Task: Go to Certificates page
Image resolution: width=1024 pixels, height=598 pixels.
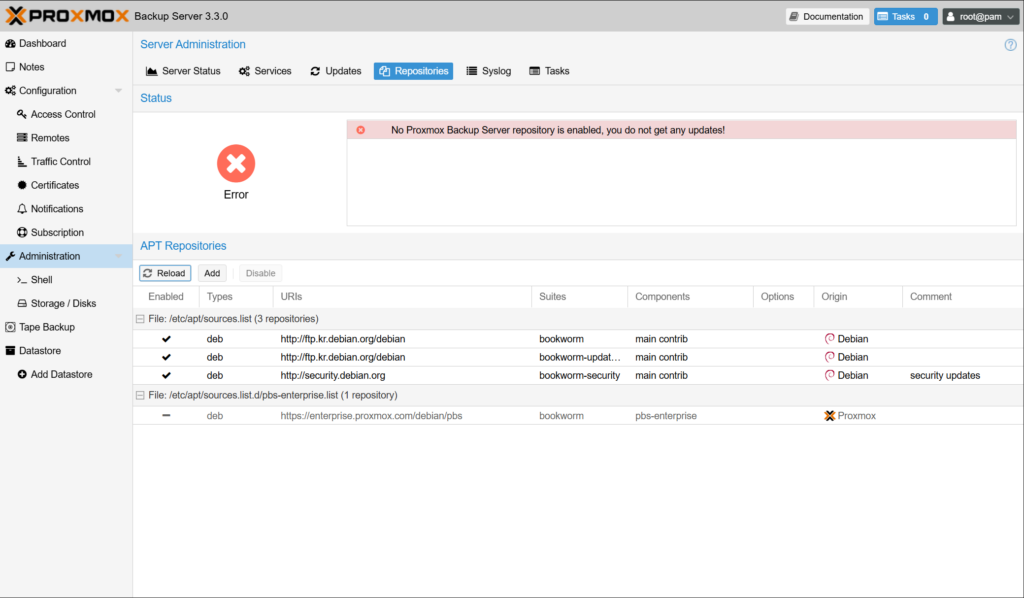Action: pos(54,185)
